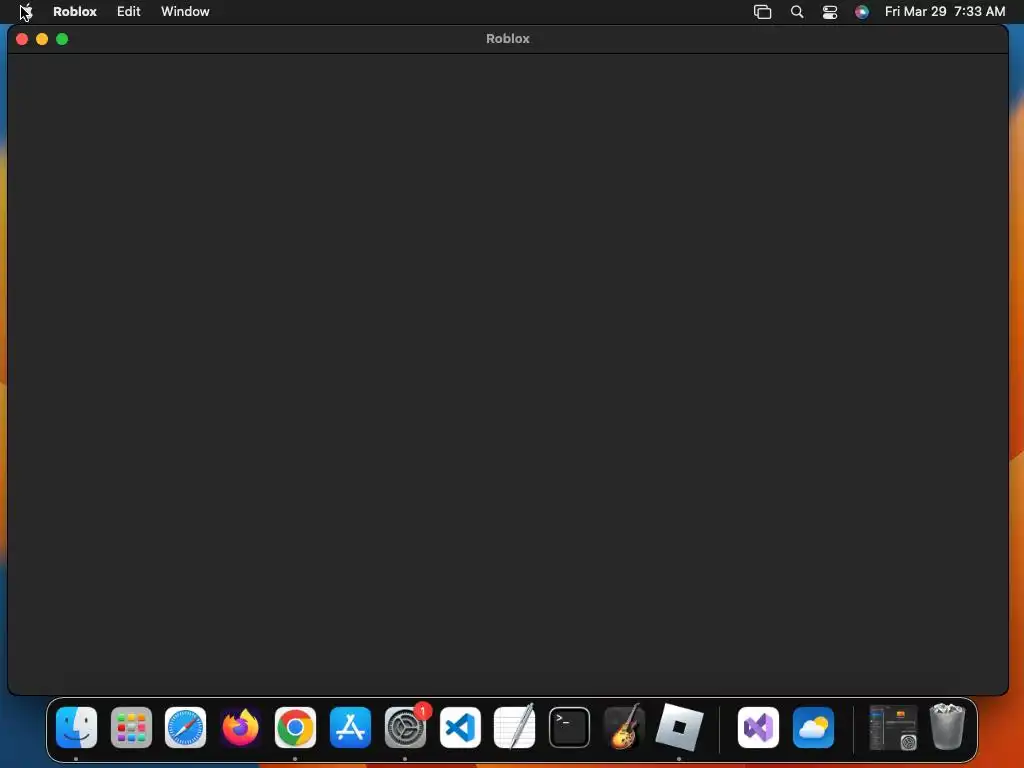
Task: Close the Roblox window
Action: (x=22, y=39)
